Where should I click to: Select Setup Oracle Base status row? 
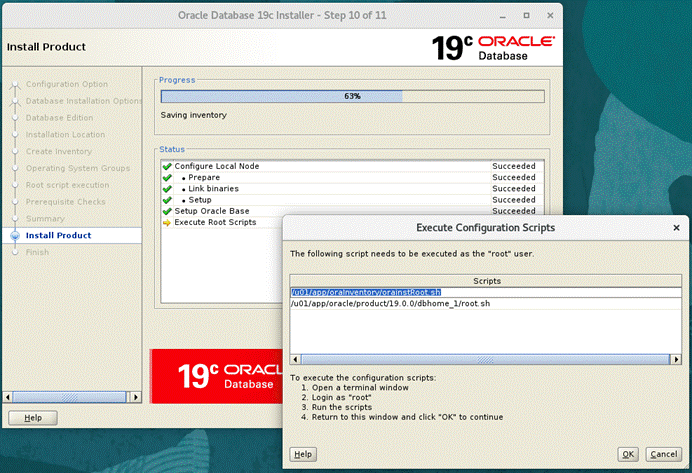point(353,211)
